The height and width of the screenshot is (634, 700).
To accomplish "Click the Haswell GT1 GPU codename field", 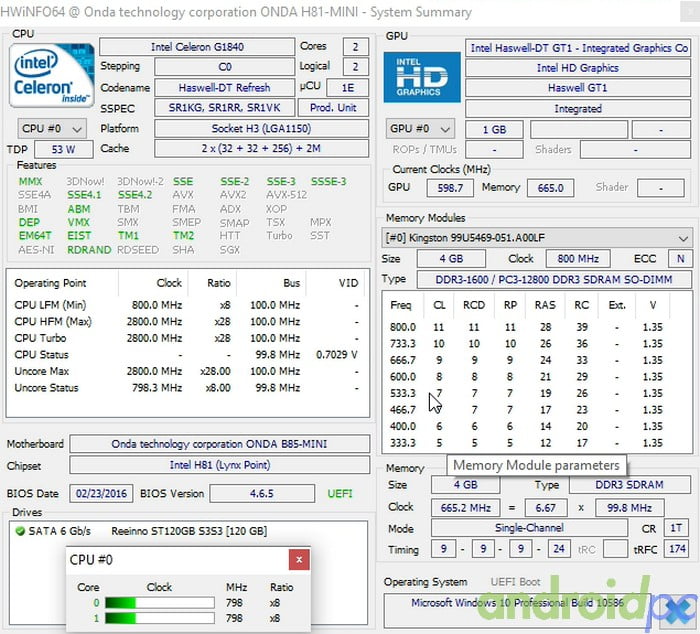I will 578,88.
